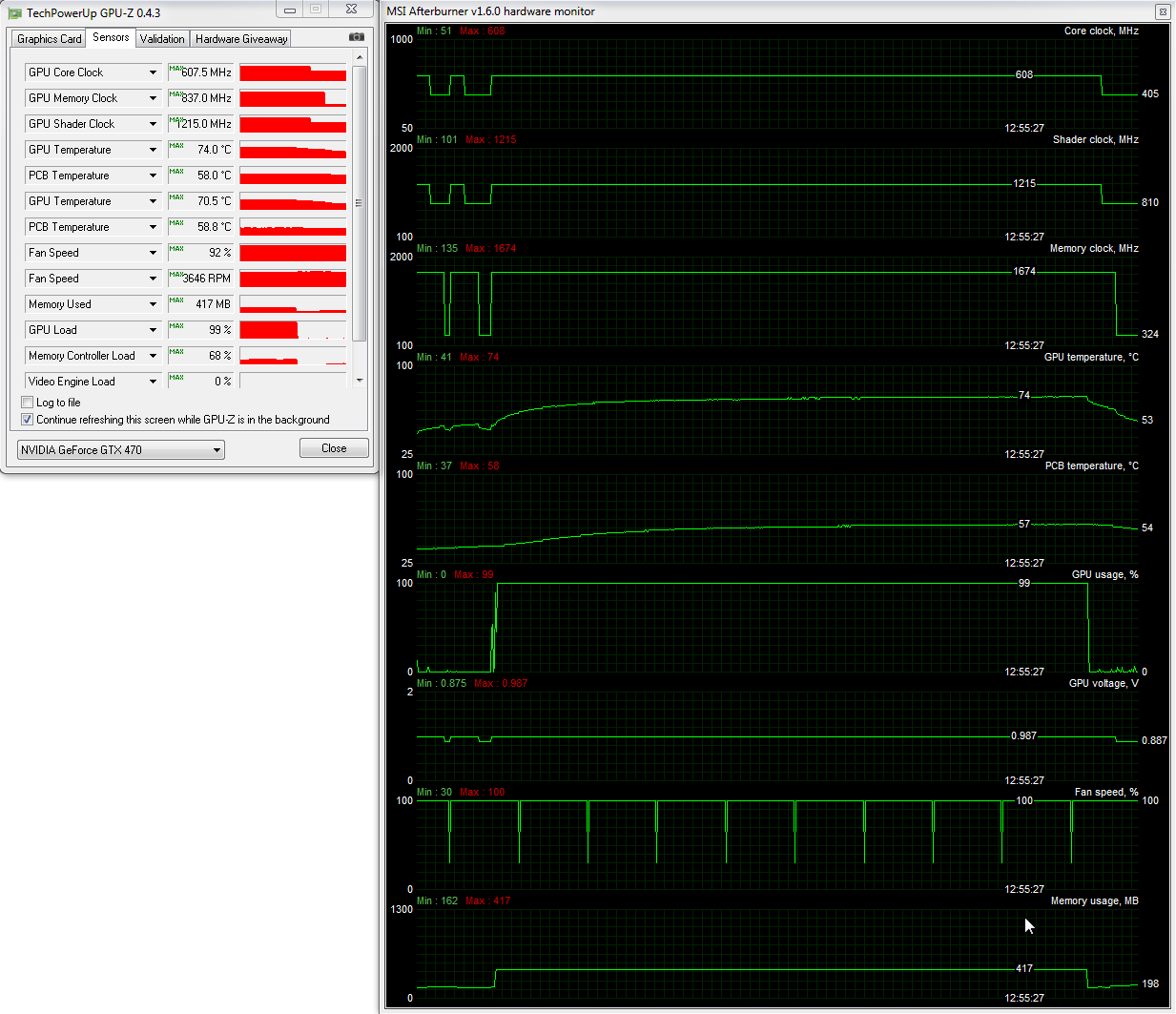Screen dimensions: 1176x1014
Task: Open the Validation tab
Action: point(162,39)
